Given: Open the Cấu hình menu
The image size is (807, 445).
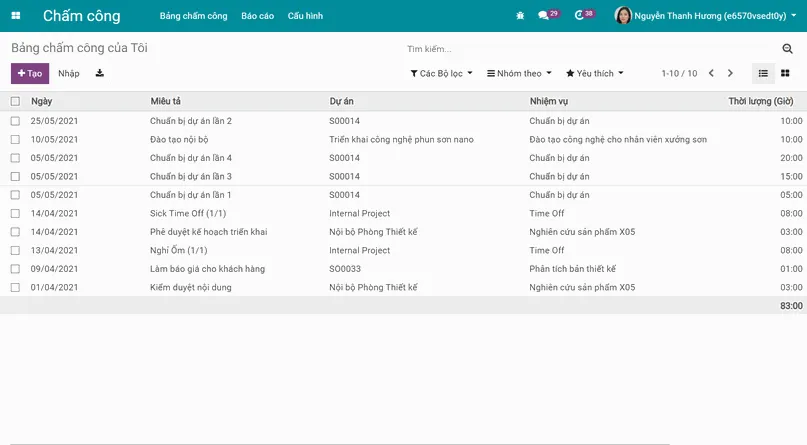Looking at the screenshot, I should pos(305,16).
